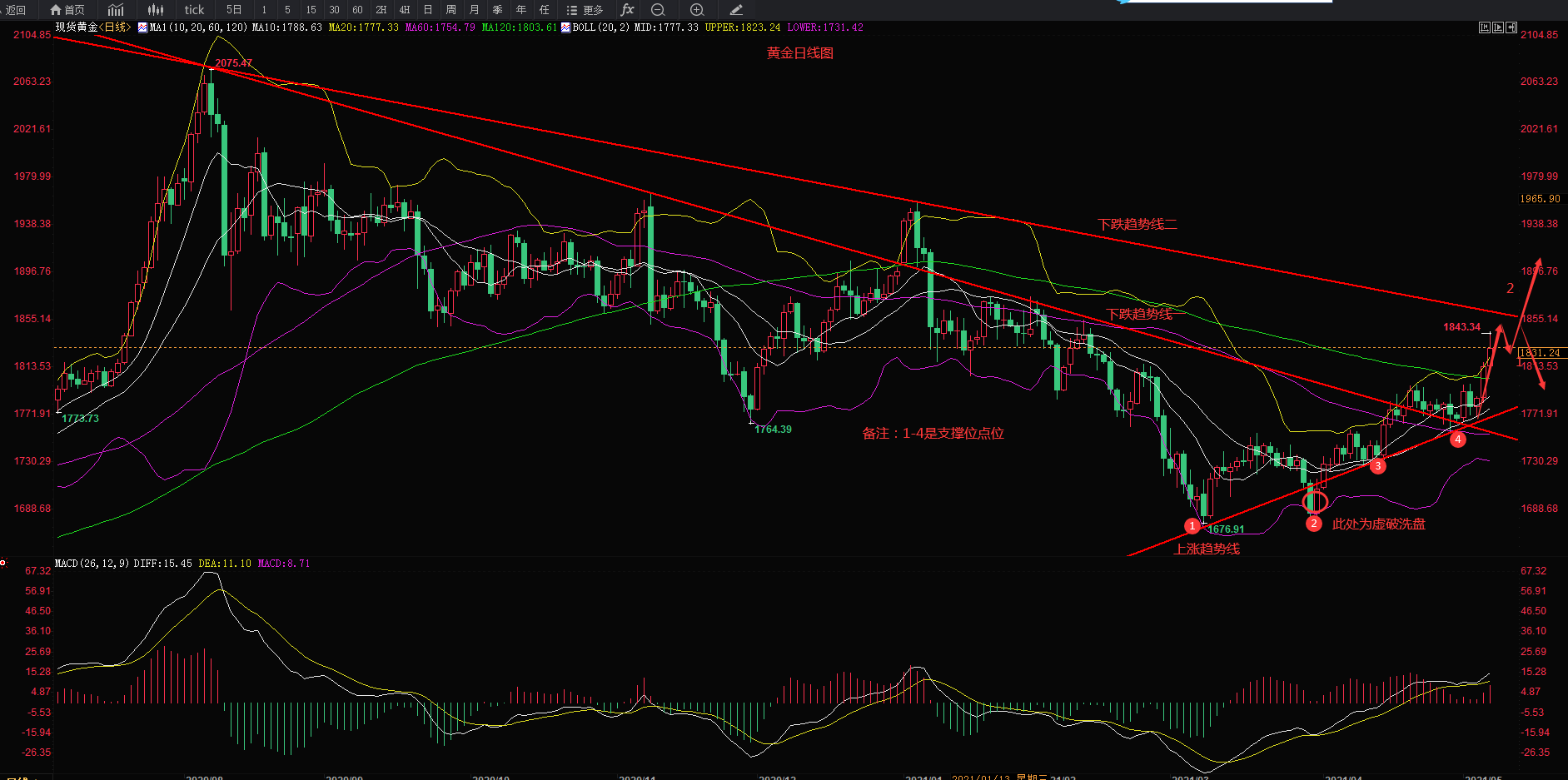Viewport: 1568px width, 780px height.
Task: Click the red marker icon beside MACD panel
Action: point(3,564)
